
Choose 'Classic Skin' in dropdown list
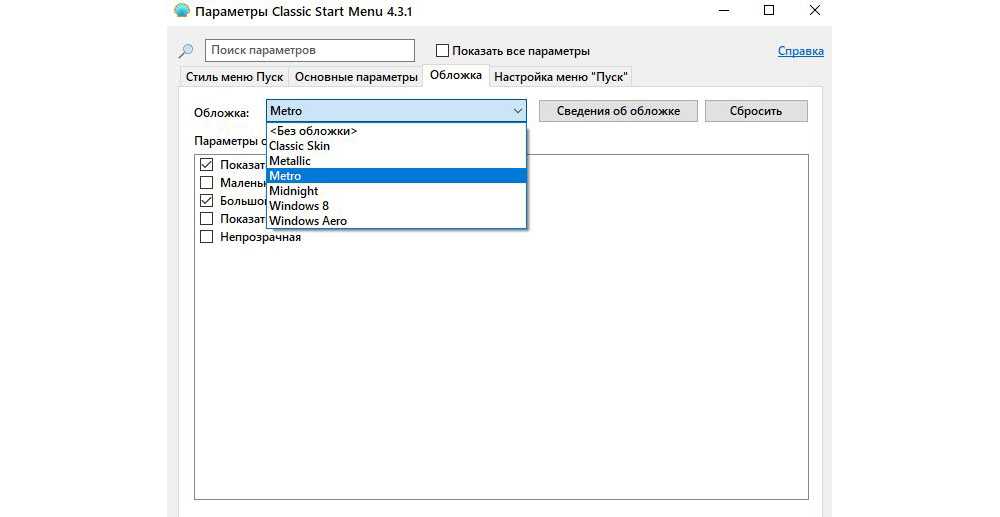click(x=299, y=146)
